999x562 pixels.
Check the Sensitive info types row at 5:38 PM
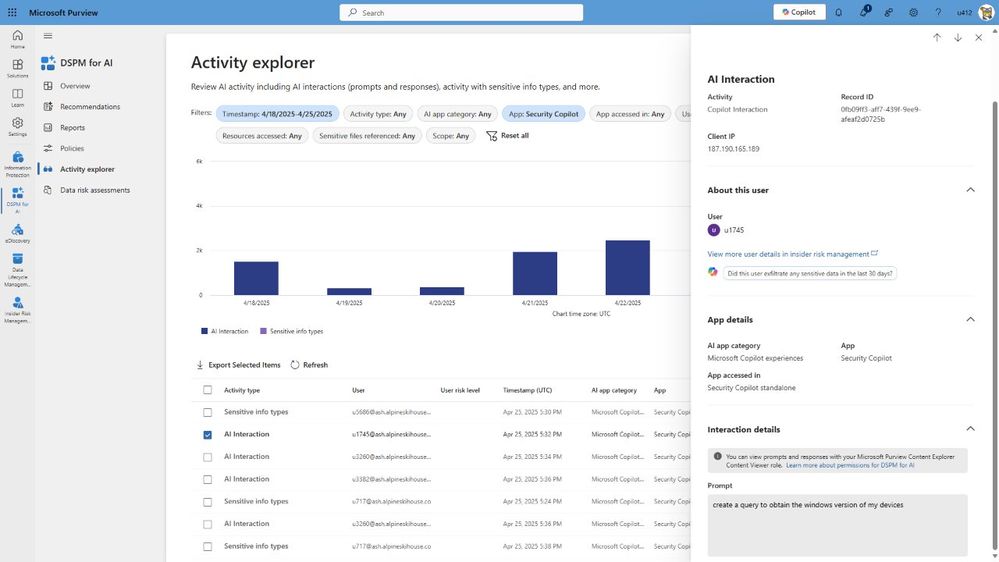coord(208,546)
